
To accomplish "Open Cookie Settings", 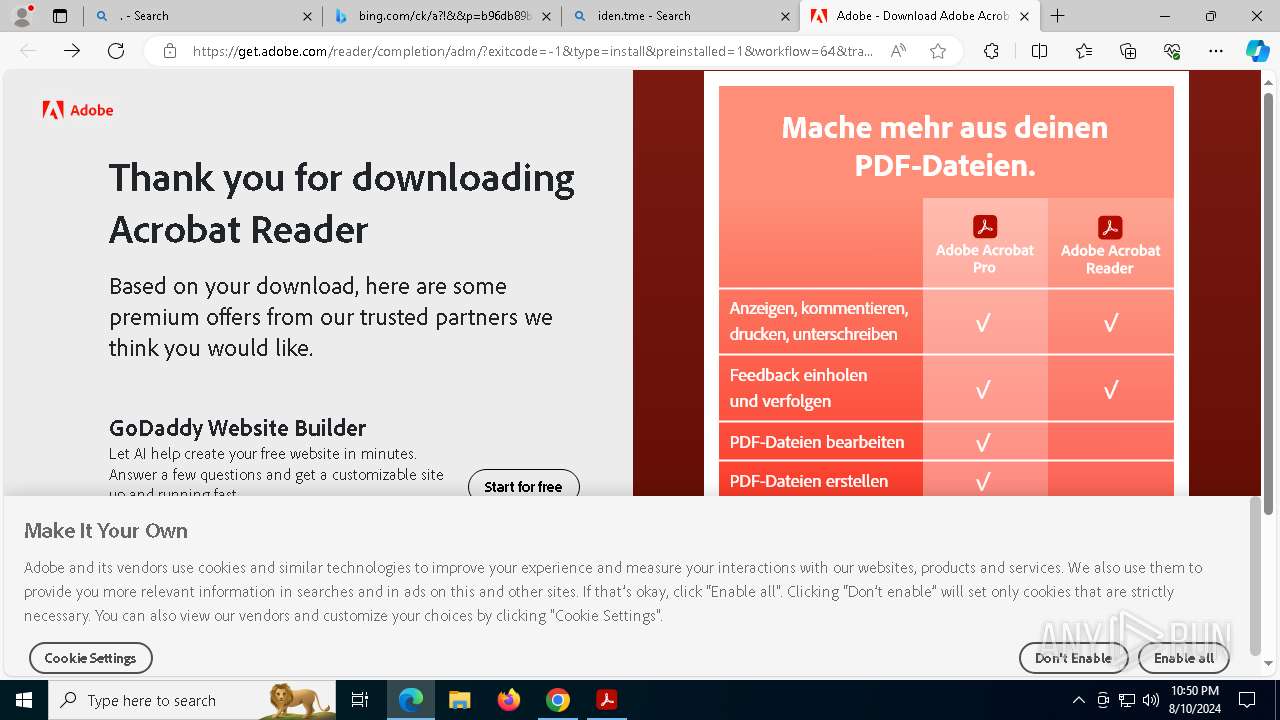I will pos(90,658).
